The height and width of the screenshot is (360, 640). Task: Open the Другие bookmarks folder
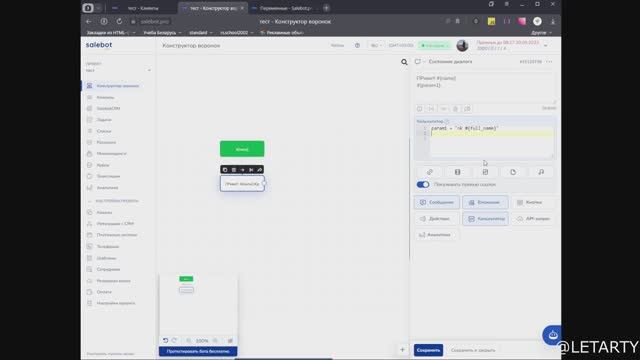coord(541,33)
